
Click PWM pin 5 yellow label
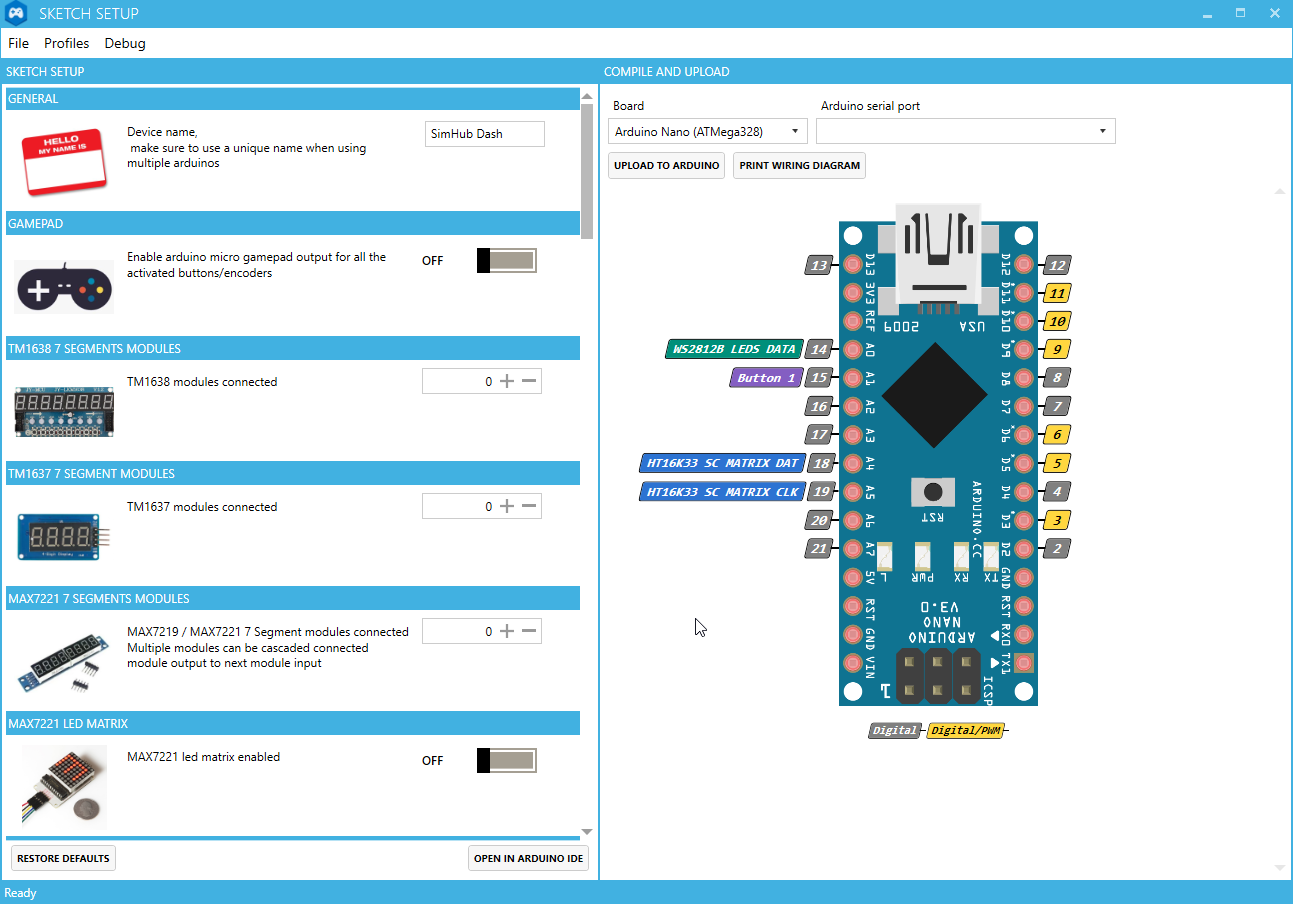1057,463
